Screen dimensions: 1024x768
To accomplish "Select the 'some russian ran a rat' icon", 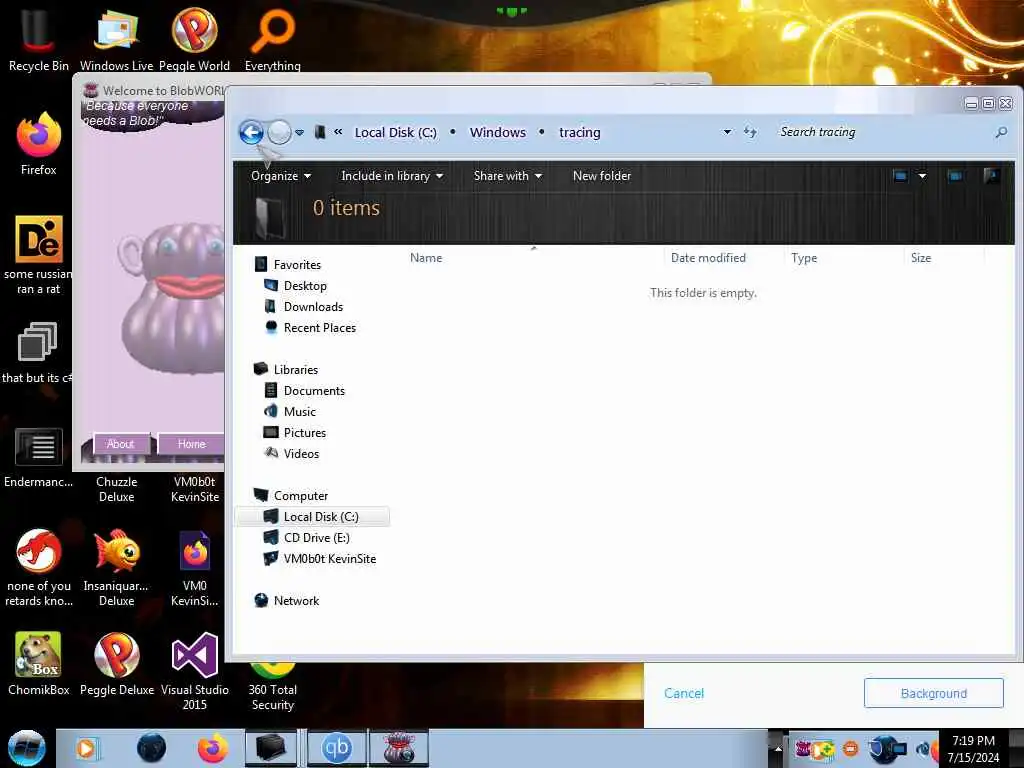I will click(39, 255).
